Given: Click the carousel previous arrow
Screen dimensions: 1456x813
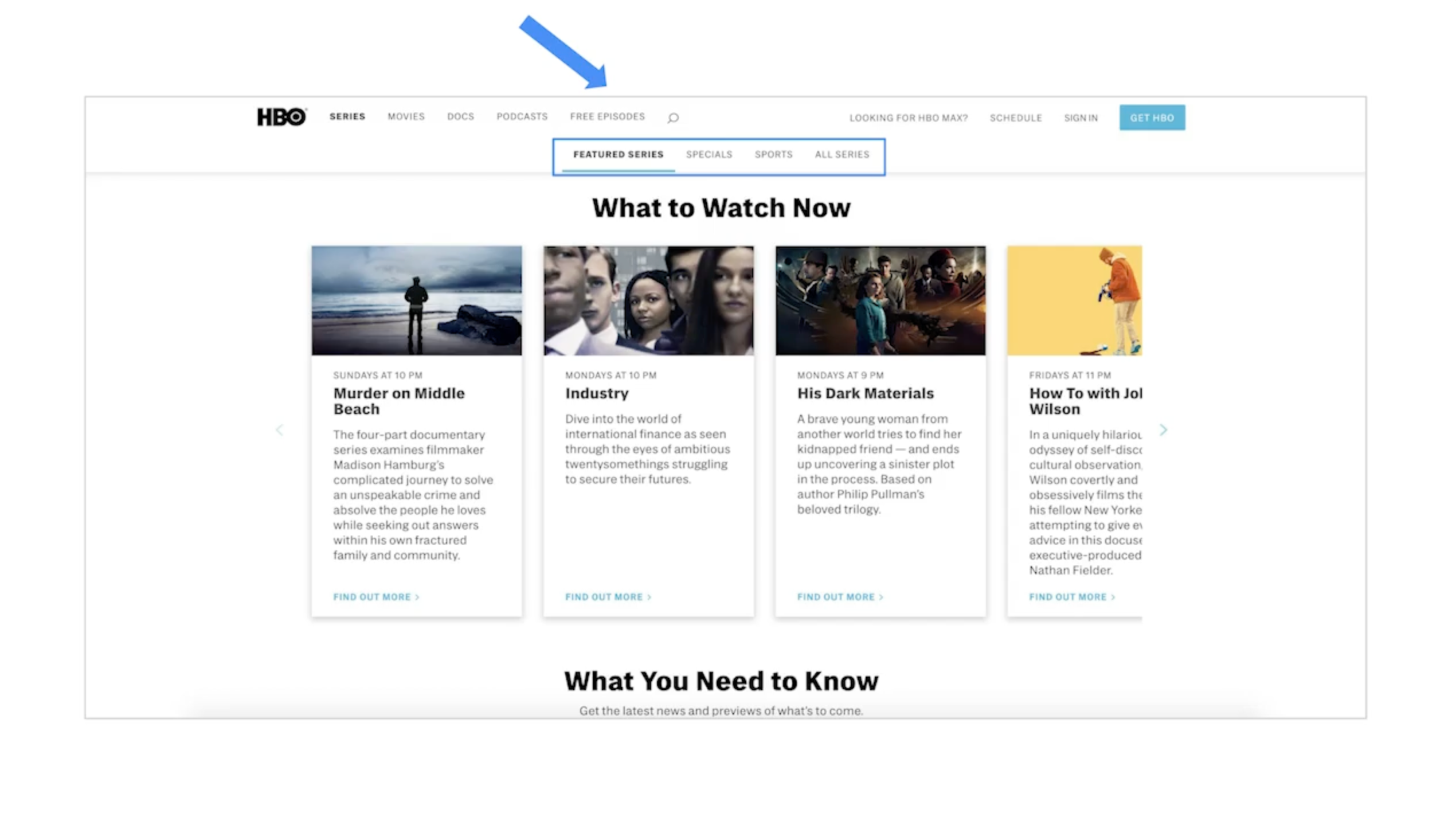Looking at the screenshot, I should (279, 430).
